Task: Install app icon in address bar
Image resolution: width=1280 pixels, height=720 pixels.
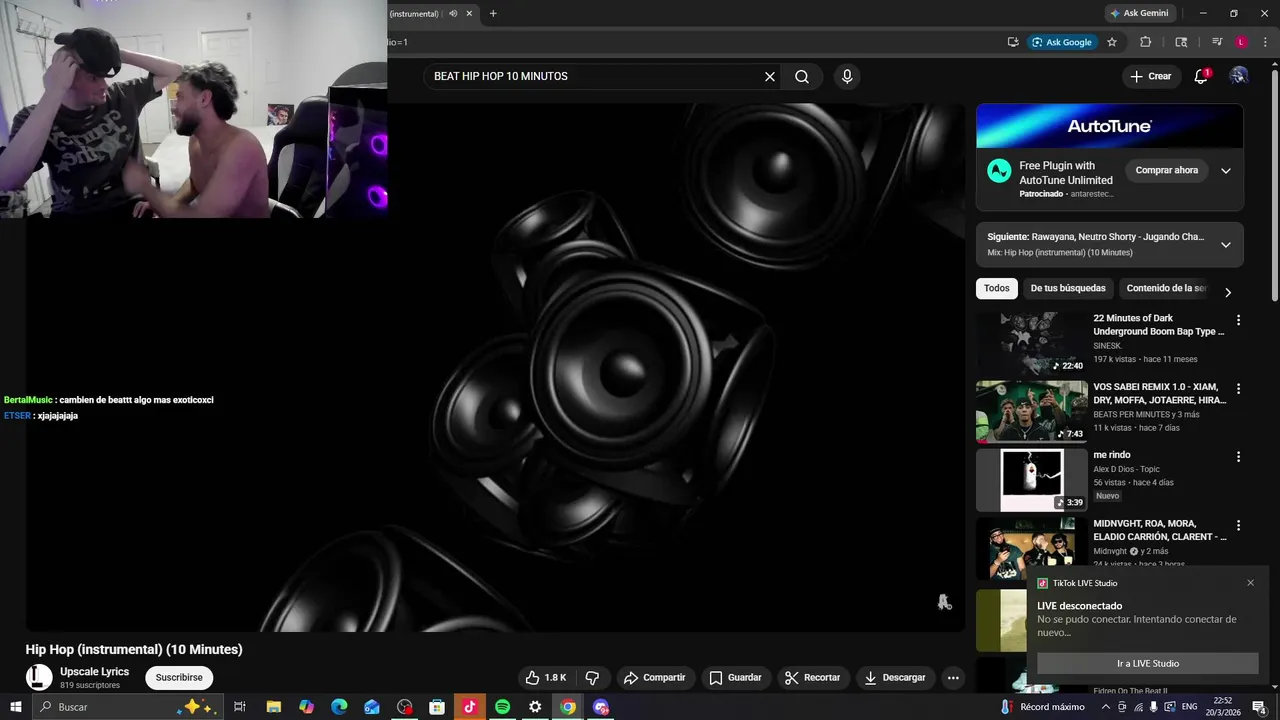Action: pos(1013,42)
